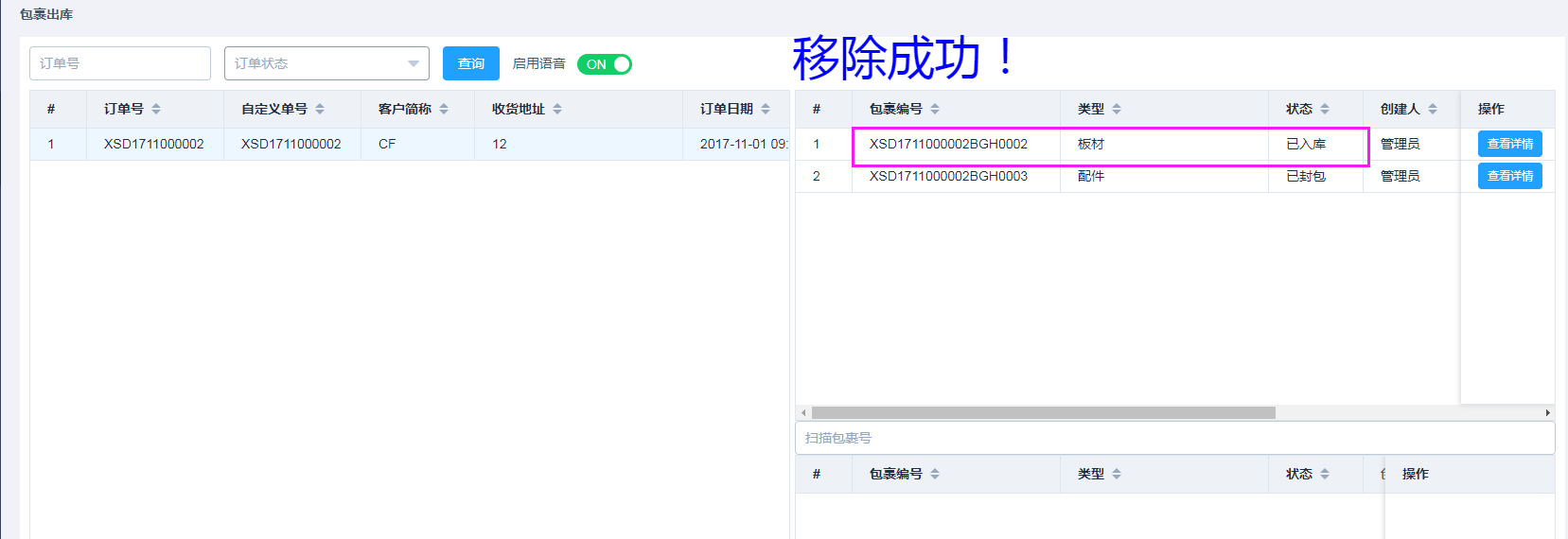This screenshot has width=1568, height=539.
Task: Click the horizontal scrollbar under package table
Action: 1043,412
